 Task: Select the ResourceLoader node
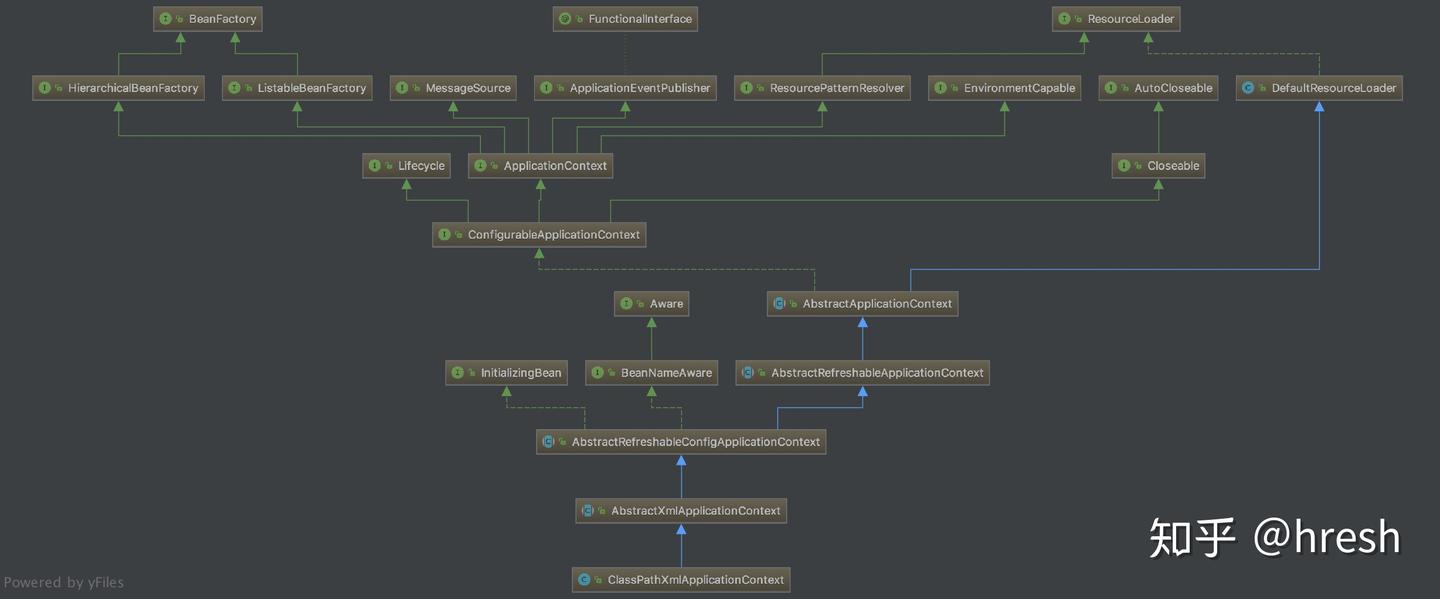[1116, 19]
